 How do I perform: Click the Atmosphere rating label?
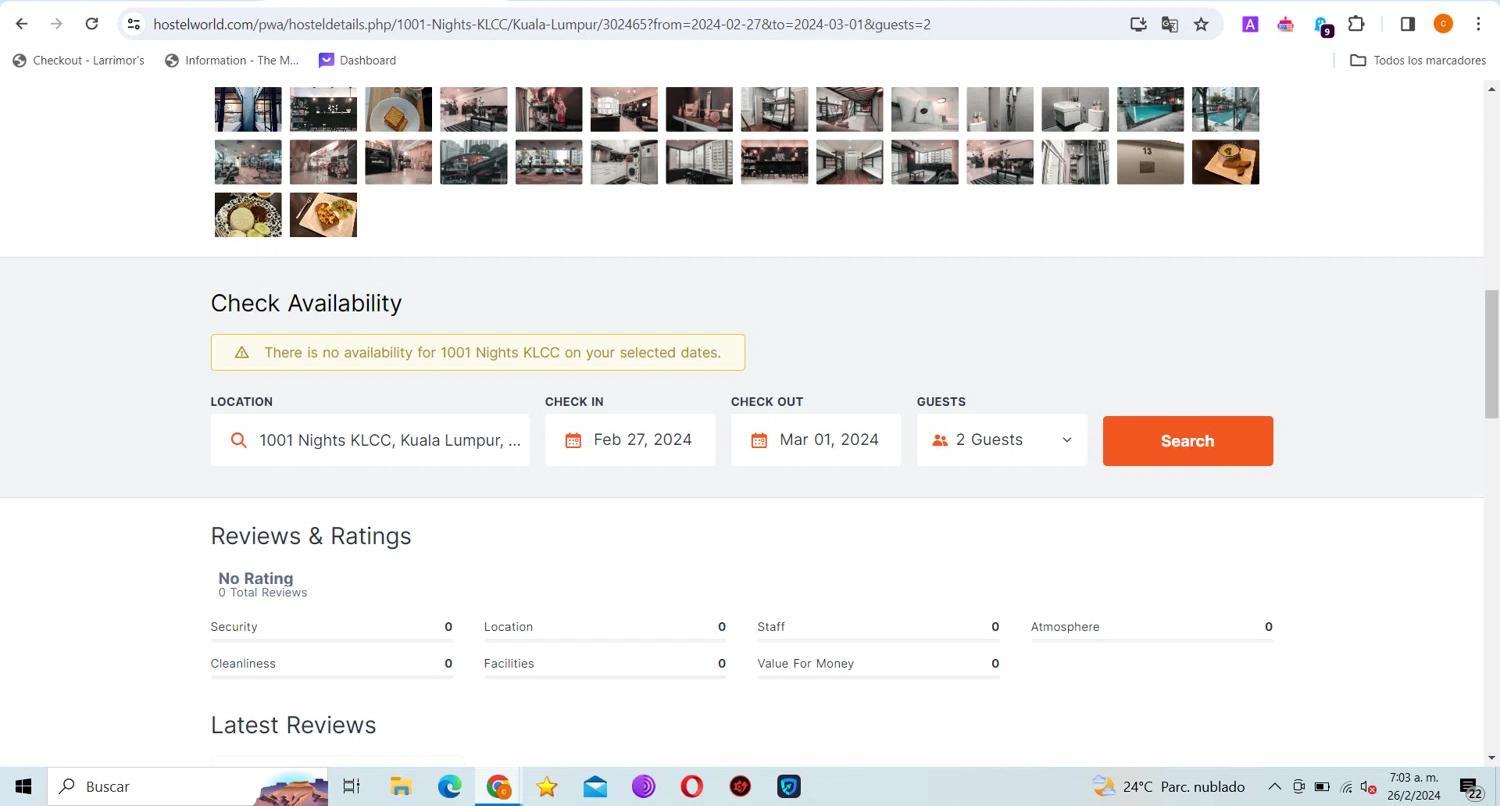pos(1065,627)
